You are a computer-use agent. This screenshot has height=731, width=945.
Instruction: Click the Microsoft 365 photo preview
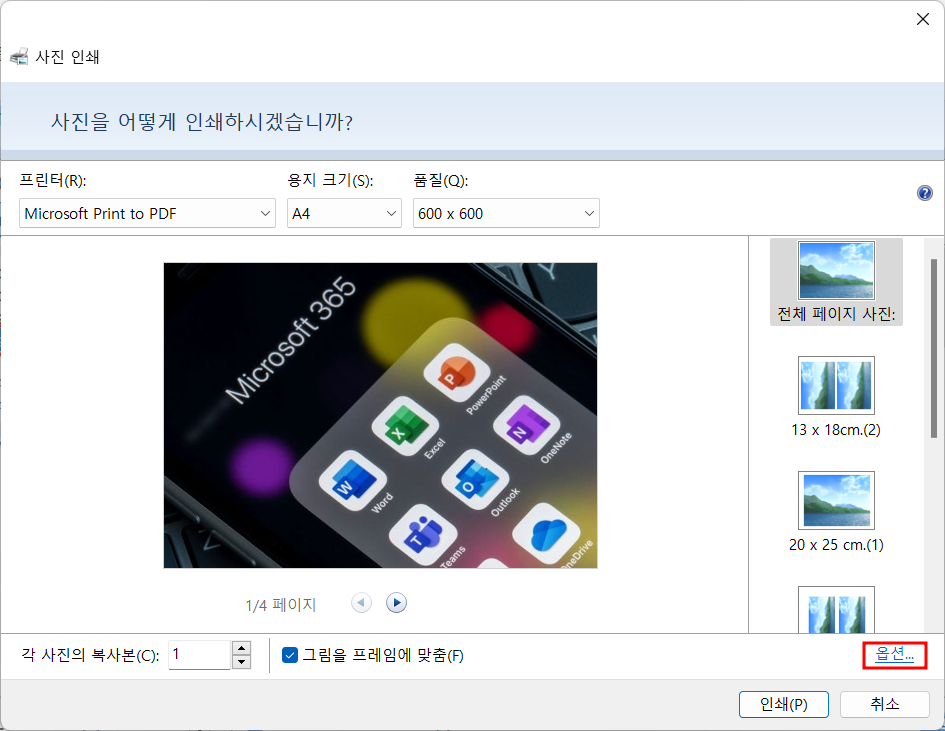[x=380, y=415]
